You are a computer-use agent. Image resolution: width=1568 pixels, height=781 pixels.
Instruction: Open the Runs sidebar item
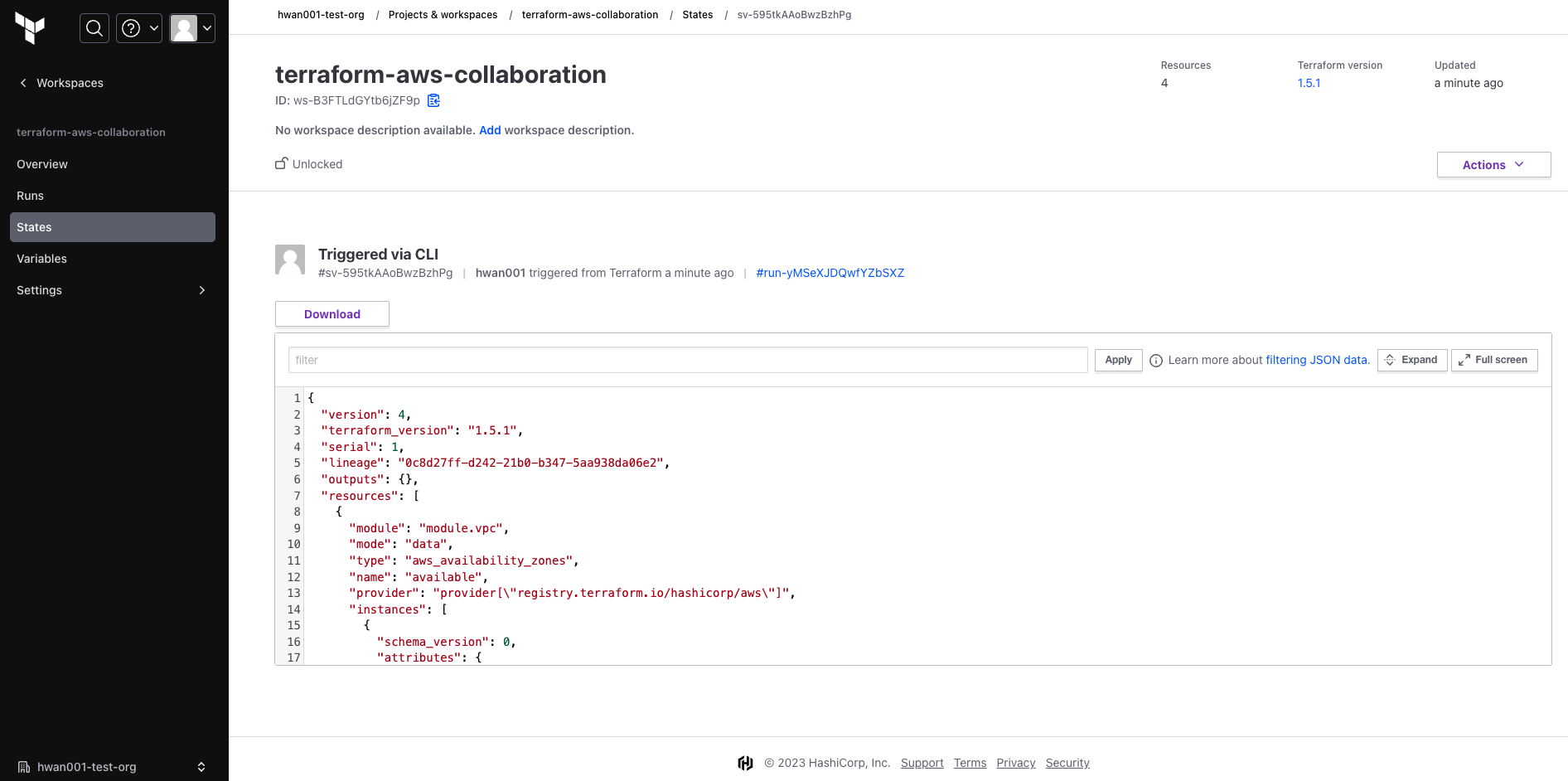[113, 196]
